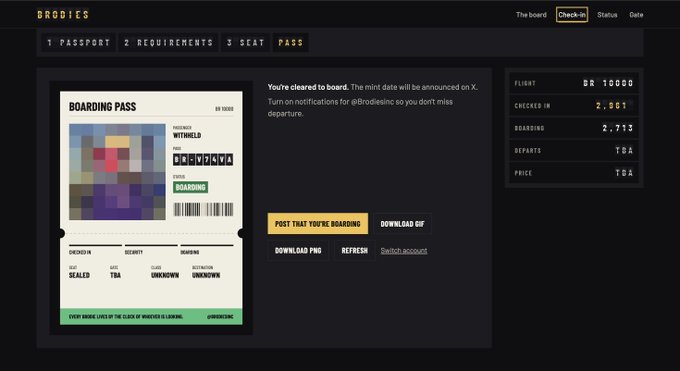
Task: Click the seat value SEALED
Action: click(79, 275)
